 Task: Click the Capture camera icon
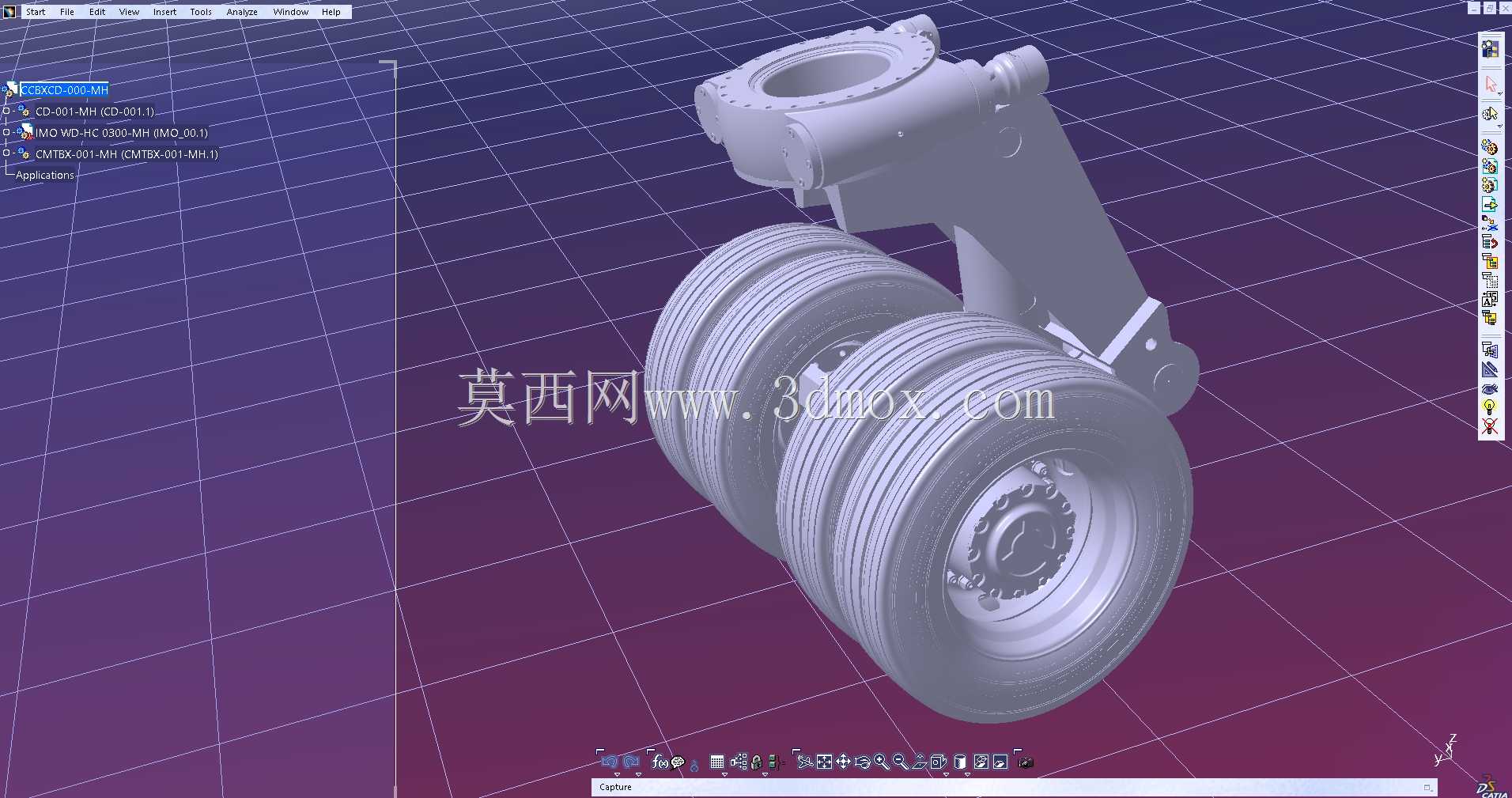click(1026, 762)
